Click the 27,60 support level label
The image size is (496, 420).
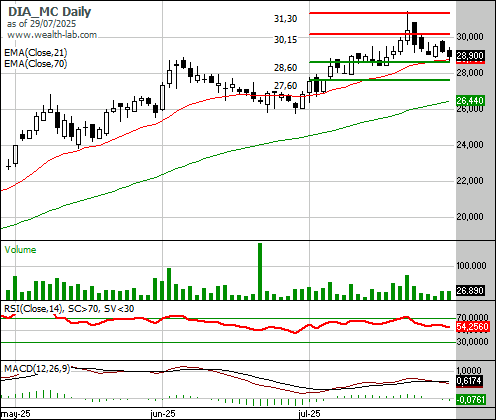click(285, 86)
